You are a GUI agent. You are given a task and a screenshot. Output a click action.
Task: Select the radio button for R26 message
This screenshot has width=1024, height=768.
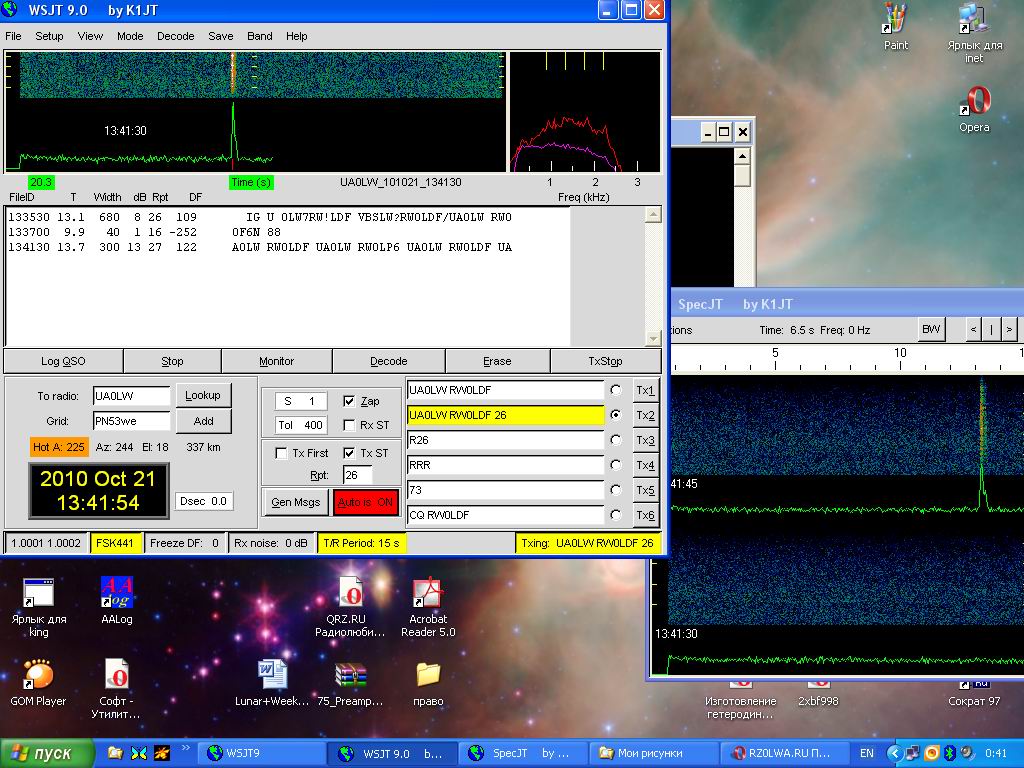tap(615, 440)
